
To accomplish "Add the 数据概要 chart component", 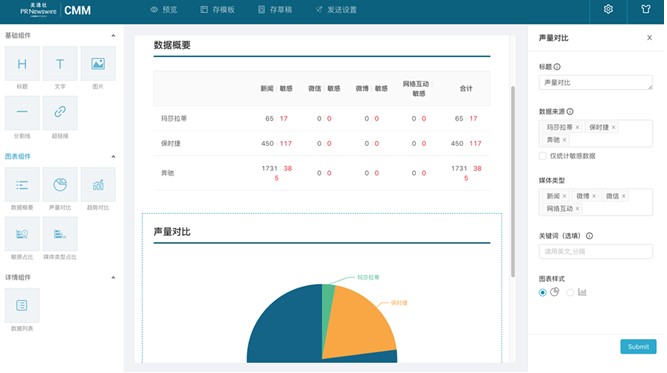I will point(22,185).
